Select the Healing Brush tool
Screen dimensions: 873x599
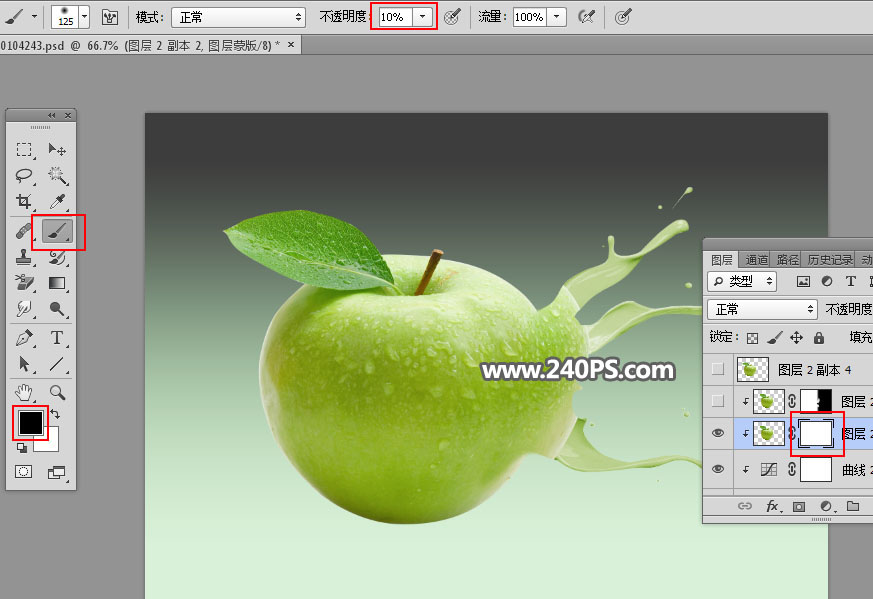click(x=24, y=231)
